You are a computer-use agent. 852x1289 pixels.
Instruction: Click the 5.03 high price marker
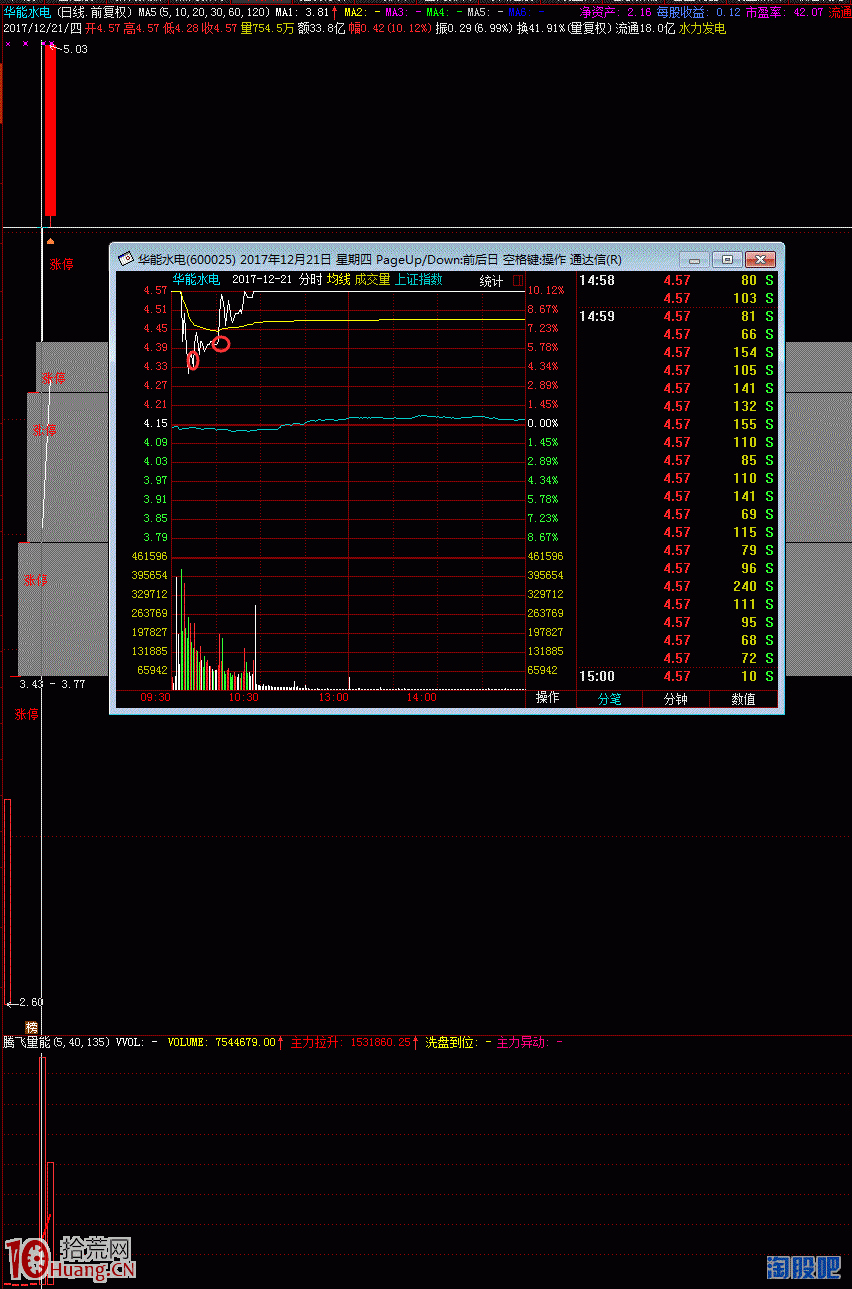pos(75,48)
